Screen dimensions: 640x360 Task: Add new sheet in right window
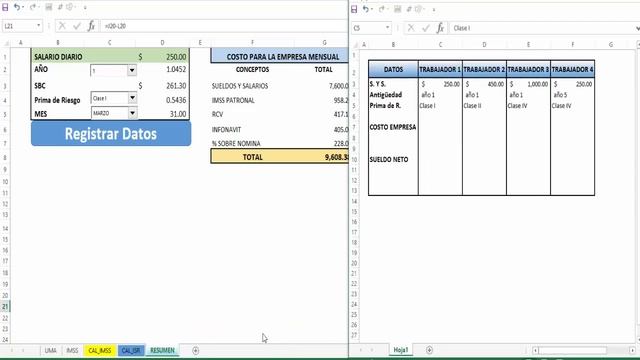(429, 350)
